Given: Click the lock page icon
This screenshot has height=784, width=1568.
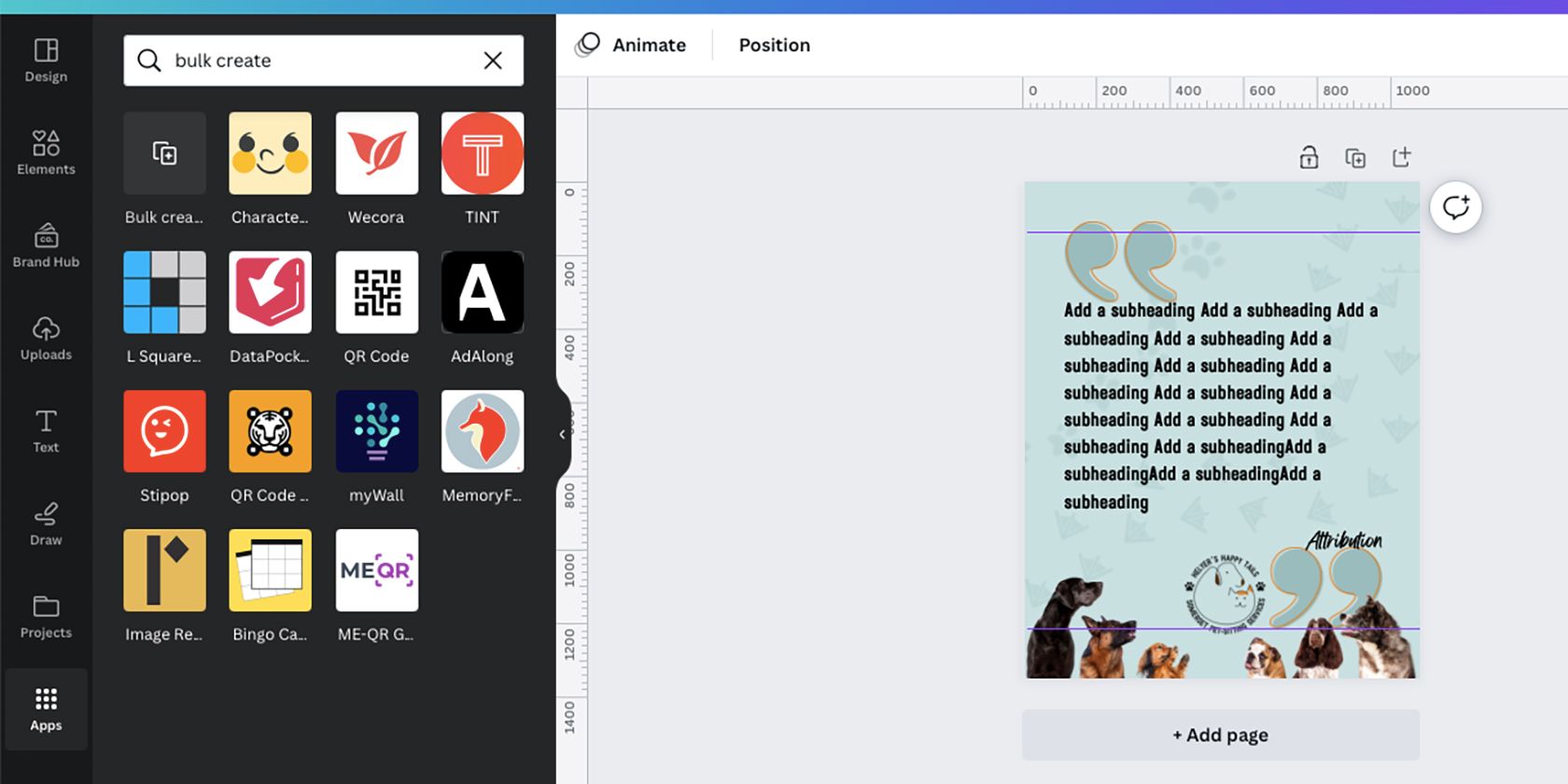Looking at the screenshot, I should (x=1309, y=158).
